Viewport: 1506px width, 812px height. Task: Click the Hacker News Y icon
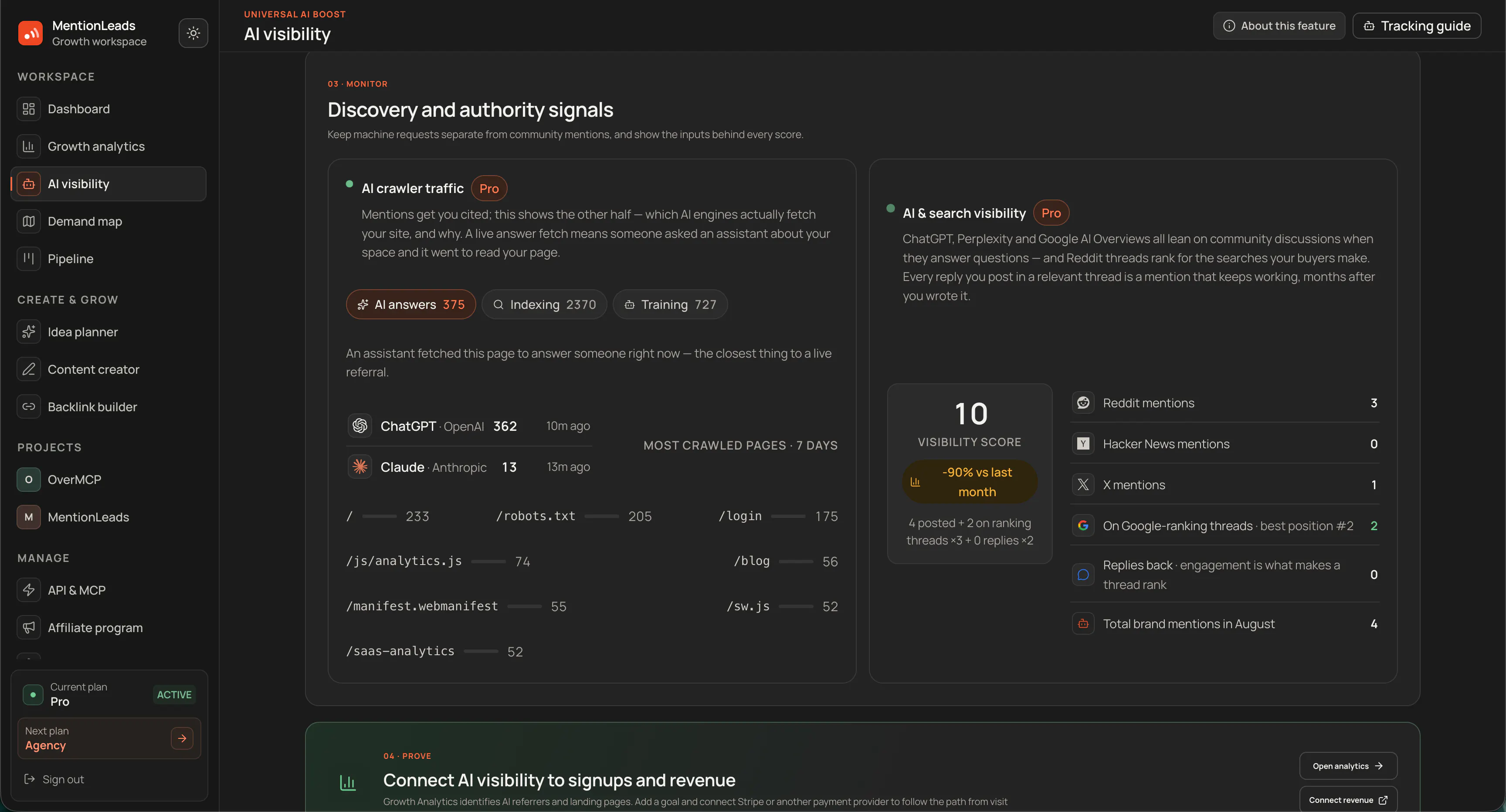click(1083, 444)
